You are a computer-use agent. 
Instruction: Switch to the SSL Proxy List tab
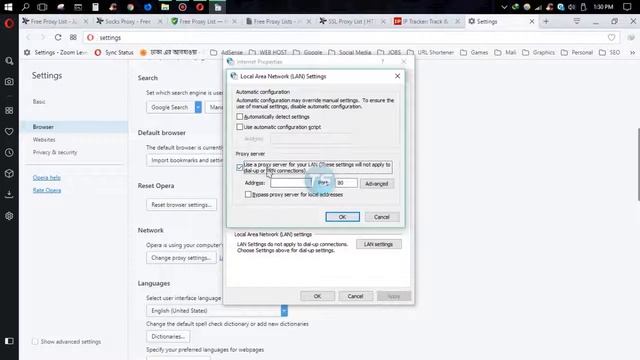pos(350,21)
